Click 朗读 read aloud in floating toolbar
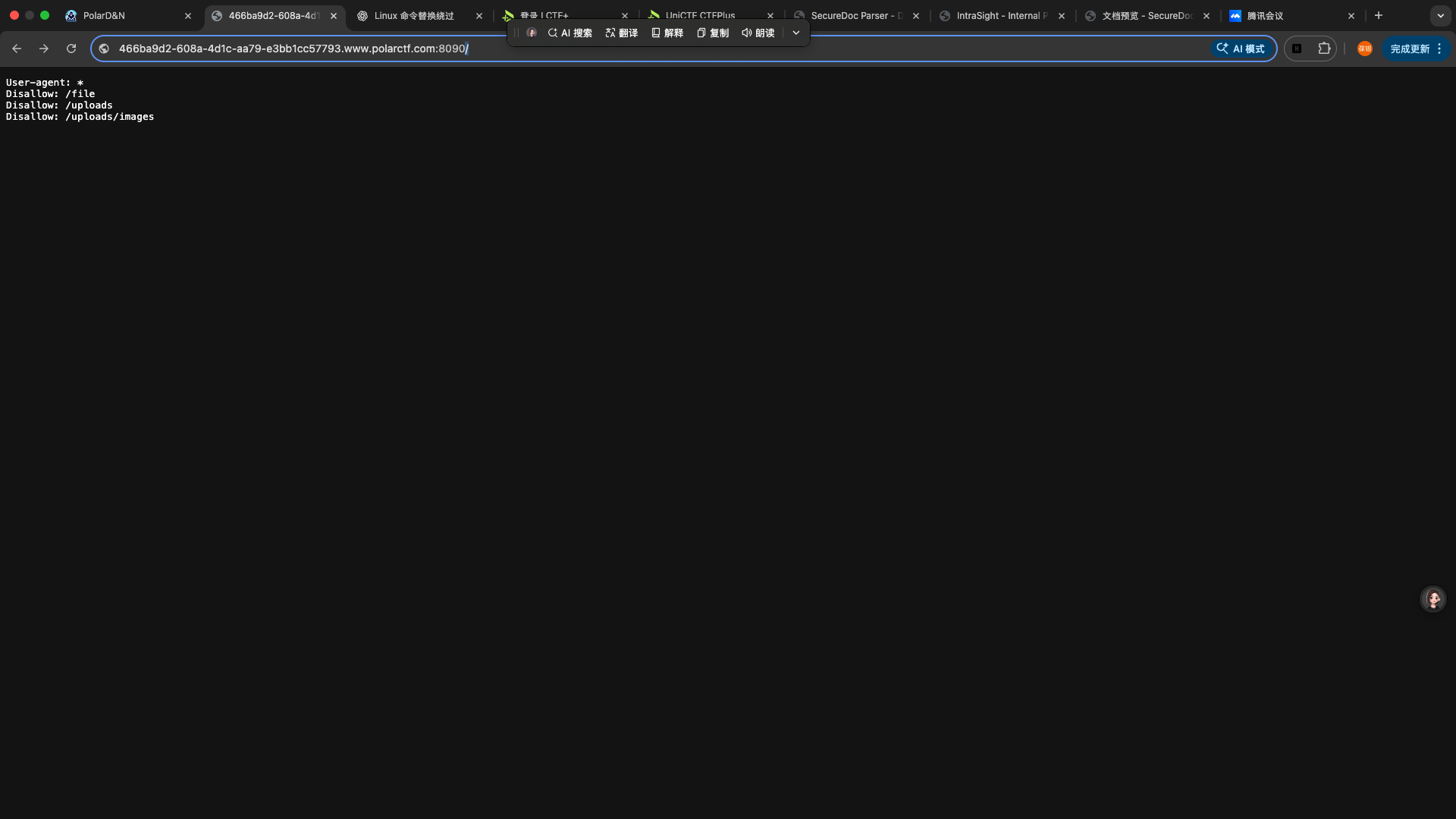This screenshot has height=819, width=1456. pos(758,33)
